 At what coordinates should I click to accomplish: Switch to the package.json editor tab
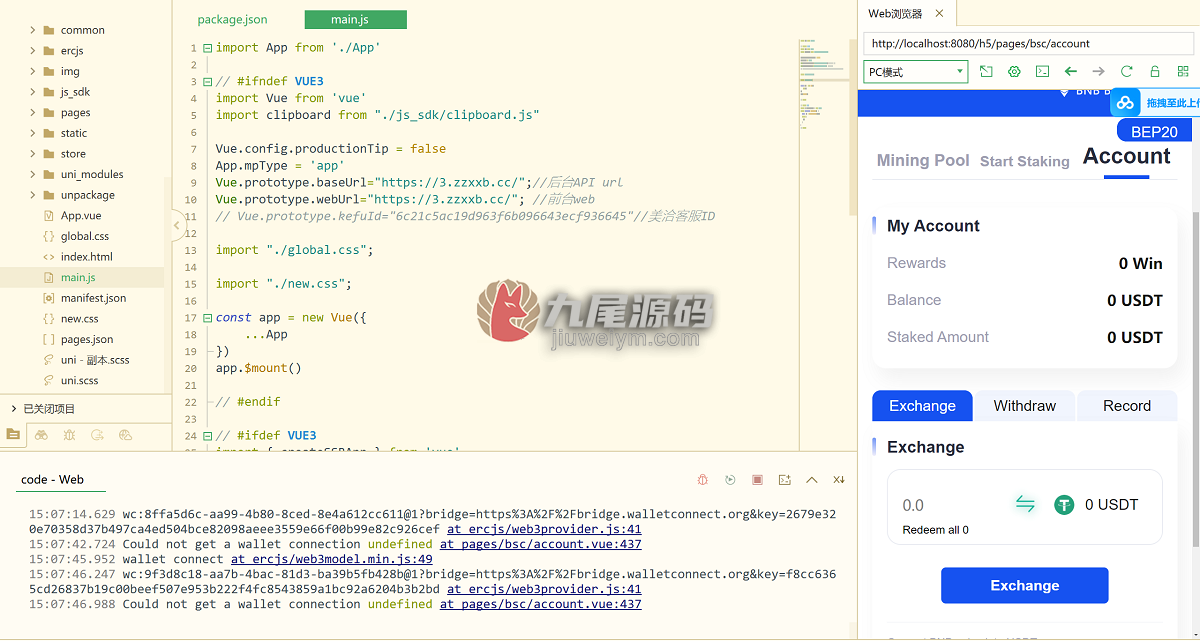click(231, 20)
